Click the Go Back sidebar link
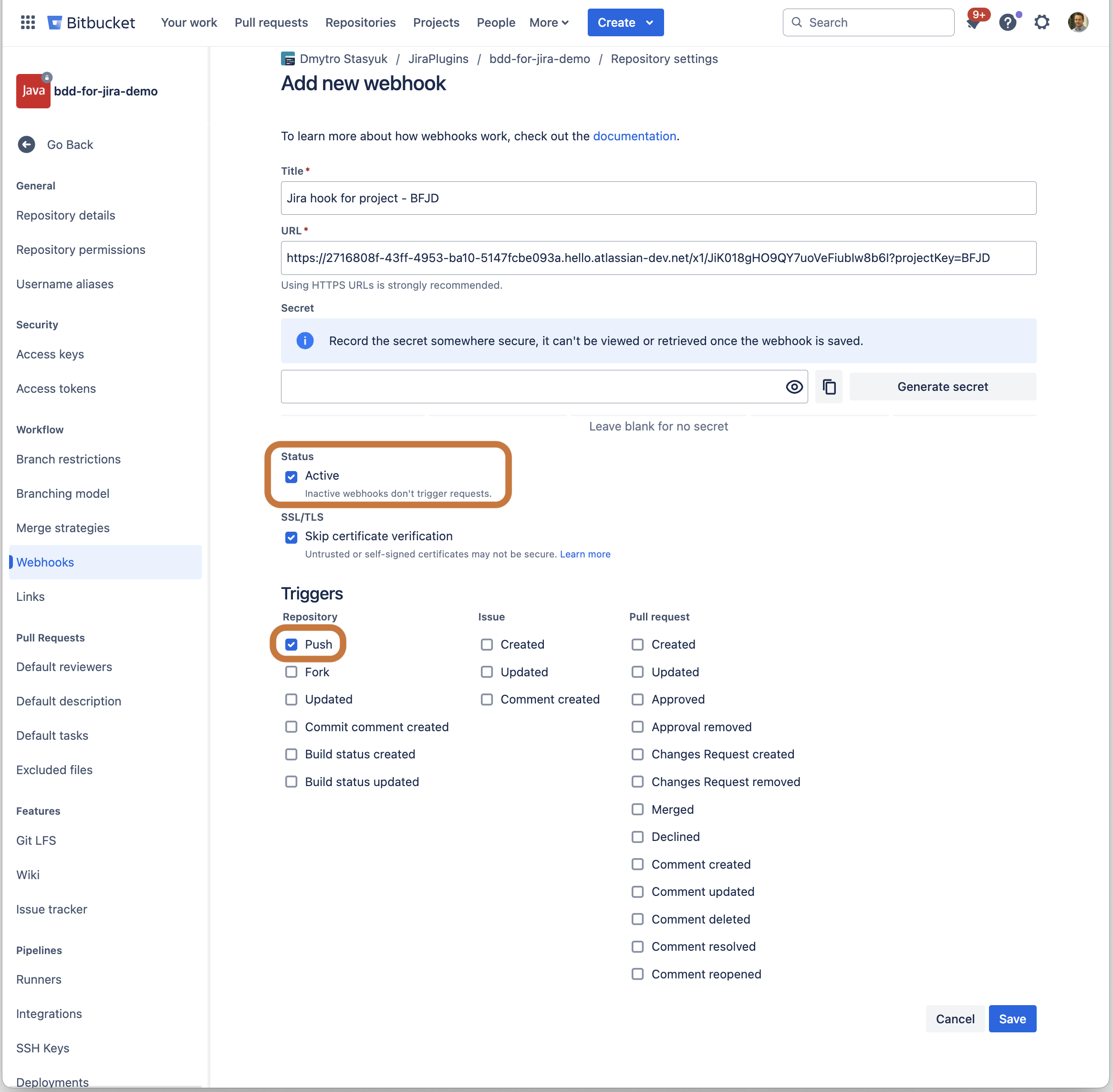 click(70, 145)
